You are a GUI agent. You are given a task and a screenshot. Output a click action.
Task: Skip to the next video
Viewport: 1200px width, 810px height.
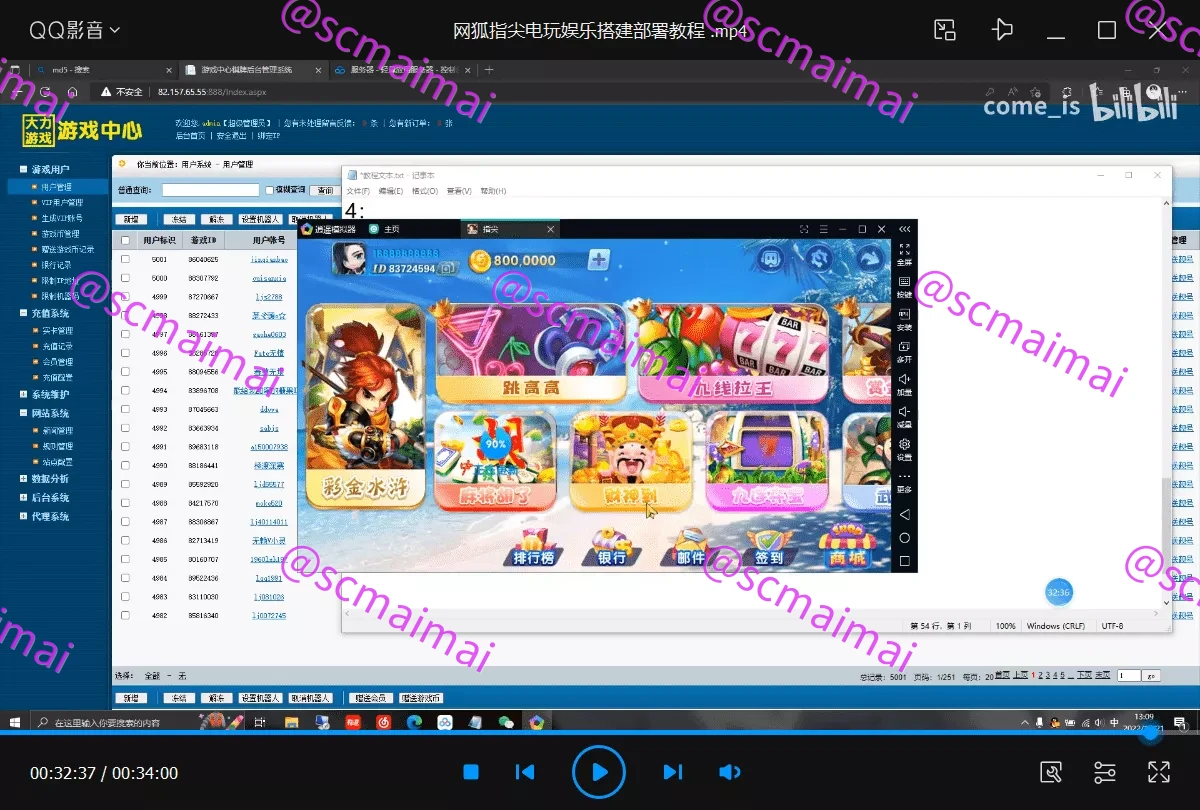tap(673, 772)
